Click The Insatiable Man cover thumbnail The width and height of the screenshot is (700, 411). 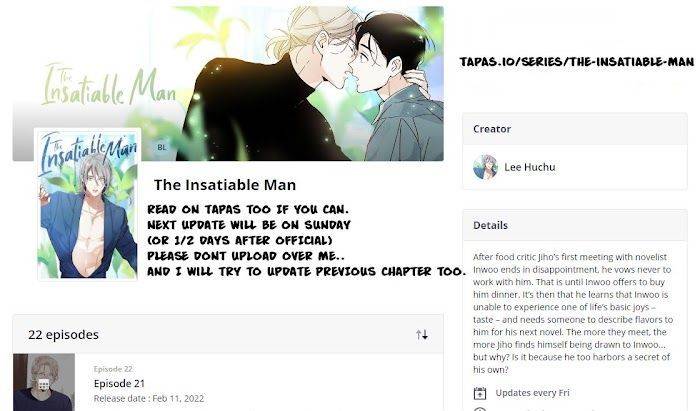tap(88, 204)
